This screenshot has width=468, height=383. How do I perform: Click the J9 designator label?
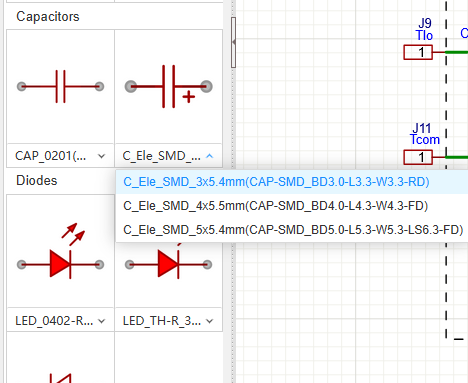point(425,23)
